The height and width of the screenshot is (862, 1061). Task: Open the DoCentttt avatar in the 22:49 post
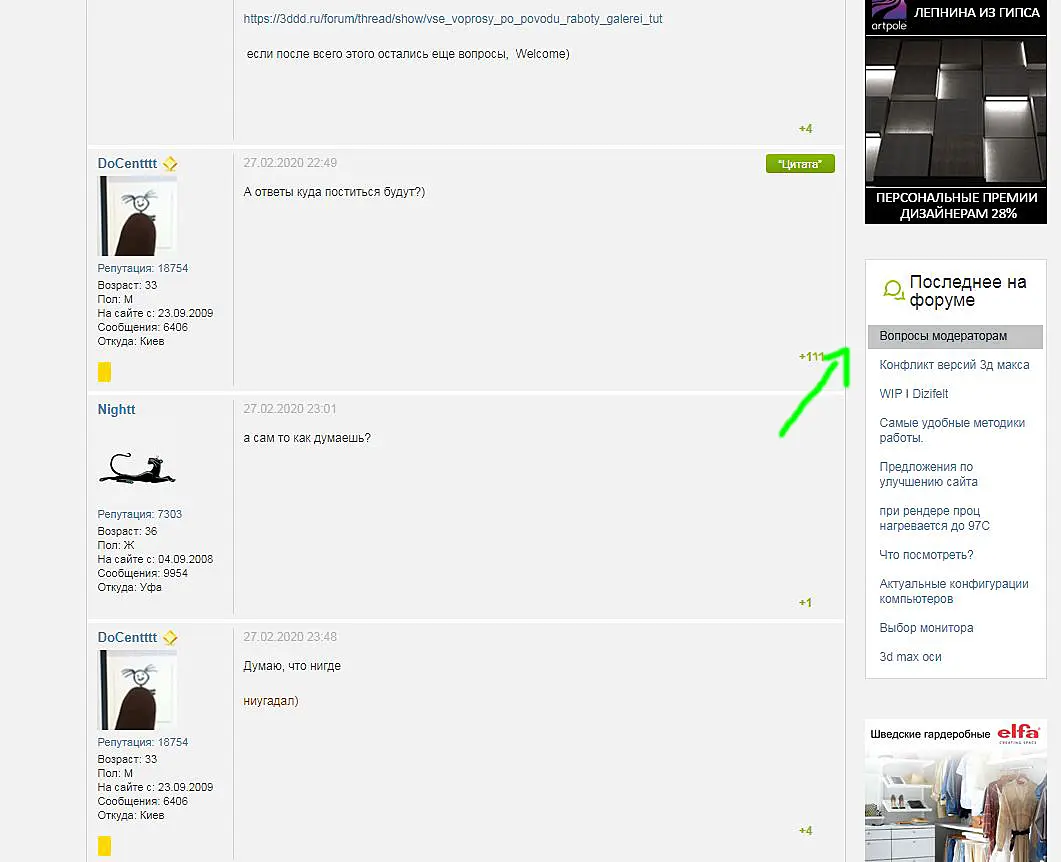click(137, 216)
